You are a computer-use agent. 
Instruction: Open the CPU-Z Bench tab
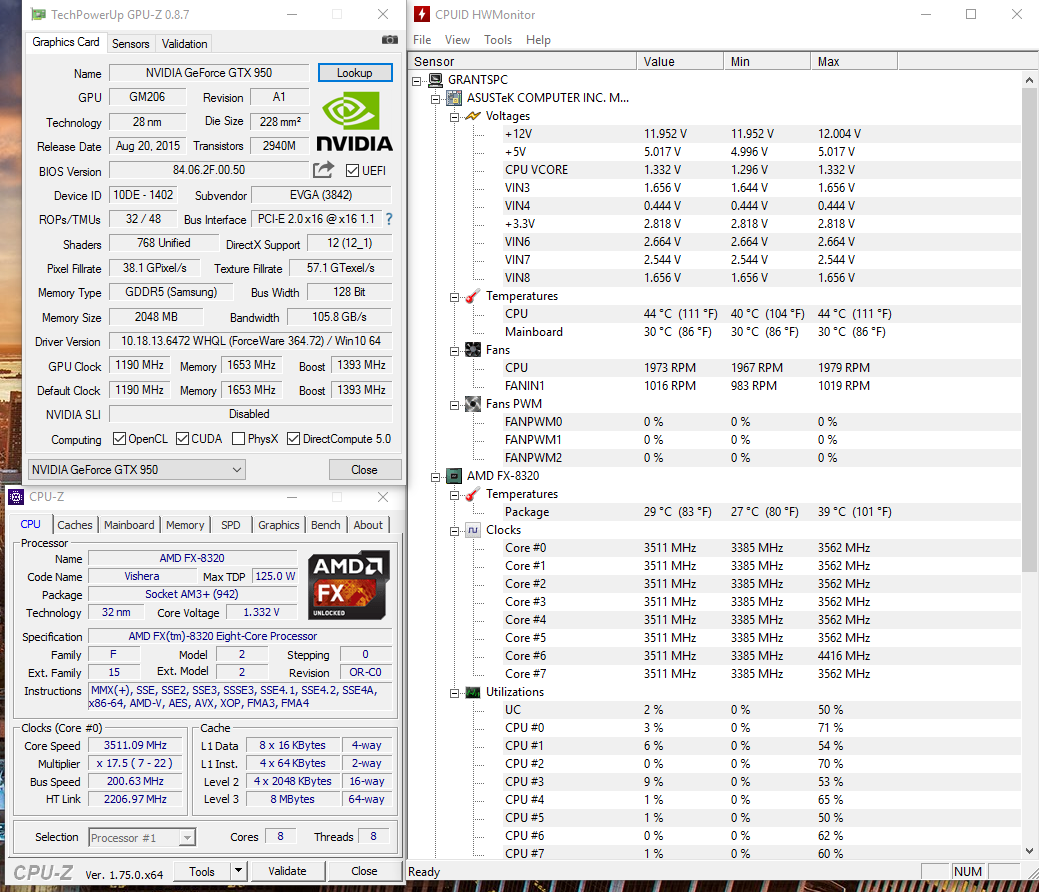pos(325,525)
